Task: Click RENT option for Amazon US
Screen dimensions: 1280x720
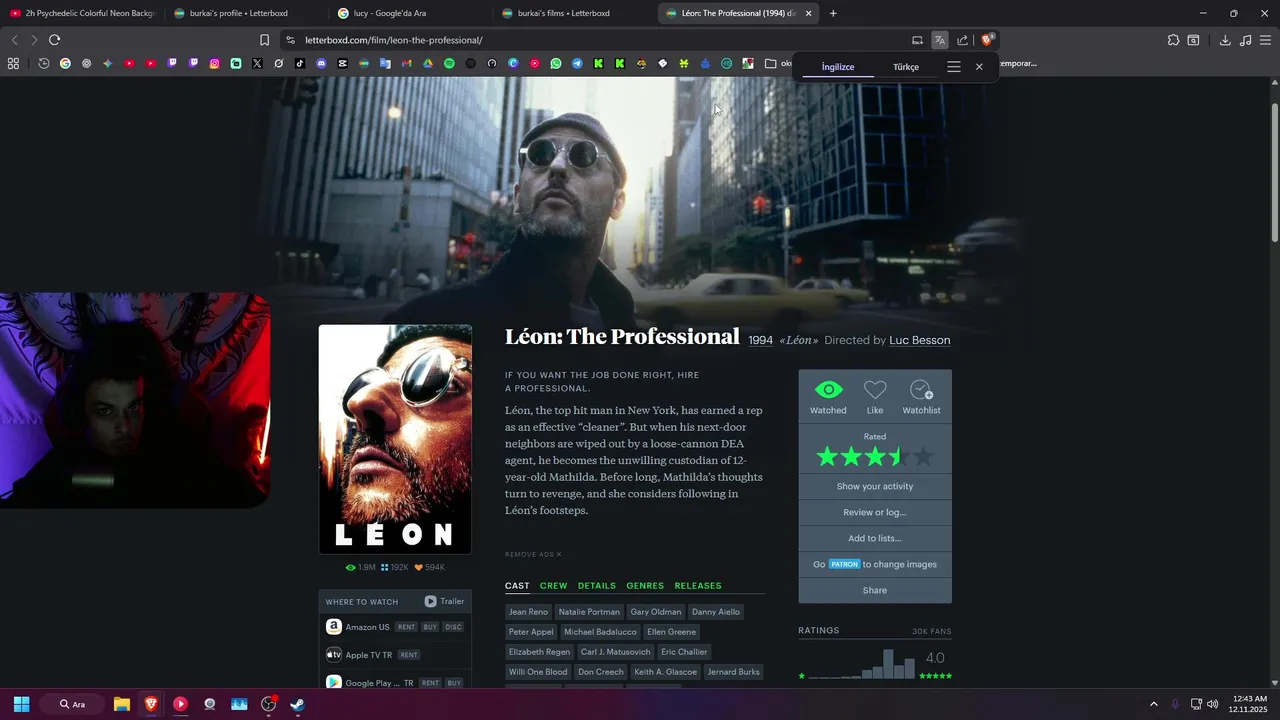Action: point(406,627)
